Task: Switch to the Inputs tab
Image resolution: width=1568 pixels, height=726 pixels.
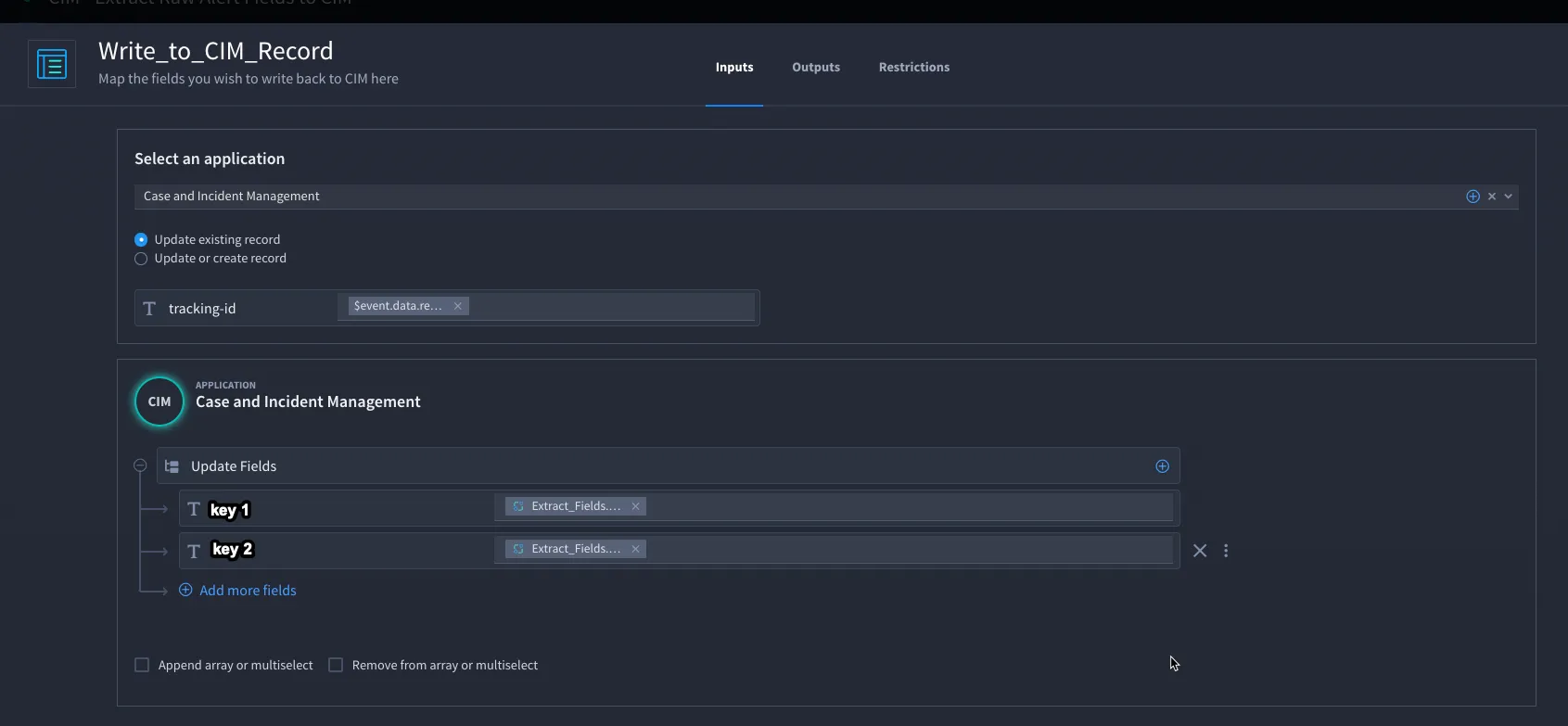Action: 734,67
